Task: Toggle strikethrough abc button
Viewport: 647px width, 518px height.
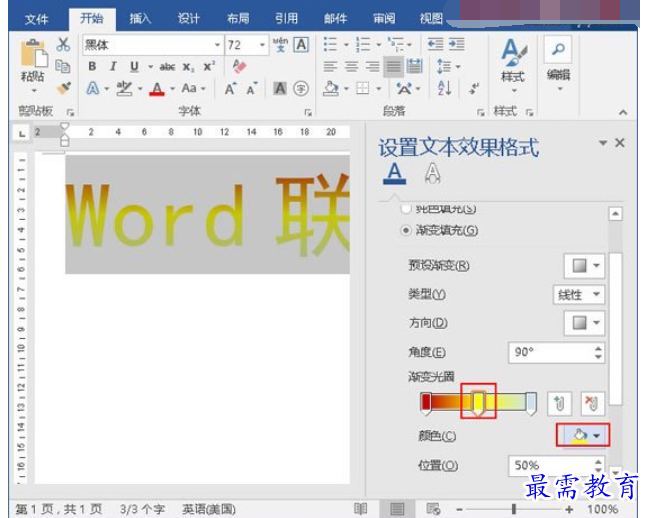Action: (x=167, y=67)
